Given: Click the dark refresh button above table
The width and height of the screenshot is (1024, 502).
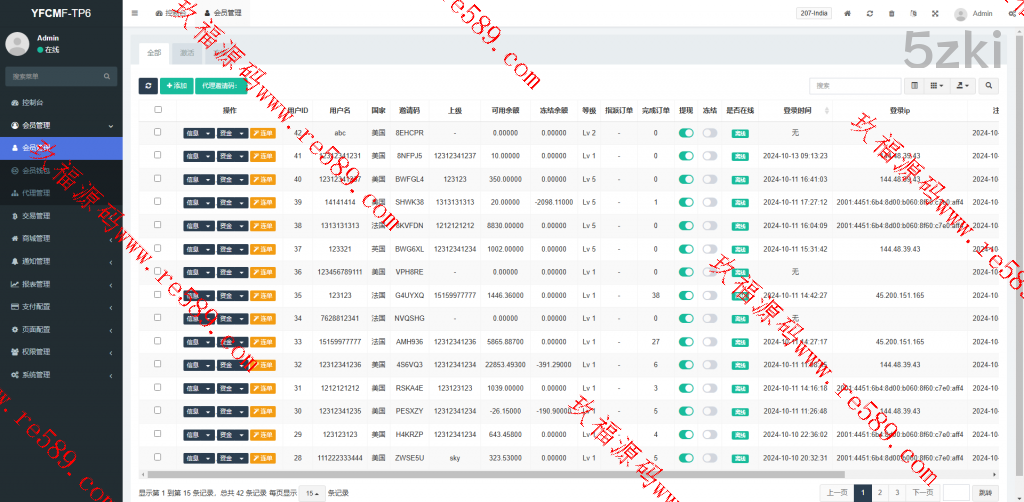Looking at the screenshot, I should coord(148,86).
